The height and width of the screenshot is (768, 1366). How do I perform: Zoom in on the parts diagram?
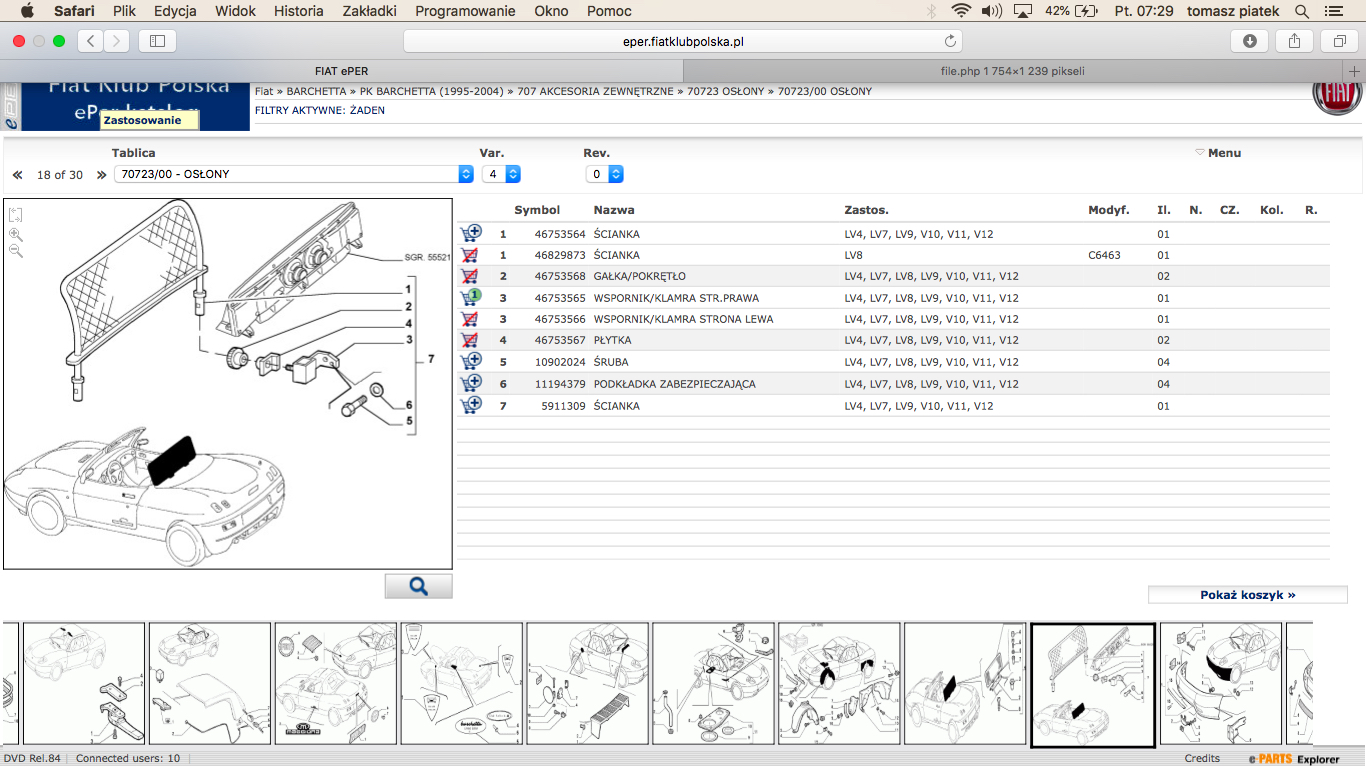(16, 234)
